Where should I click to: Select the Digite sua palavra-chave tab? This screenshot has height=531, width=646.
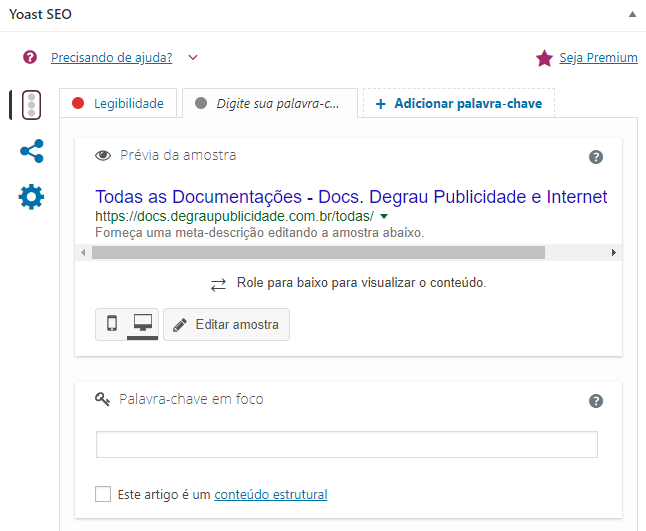[270, 103]
